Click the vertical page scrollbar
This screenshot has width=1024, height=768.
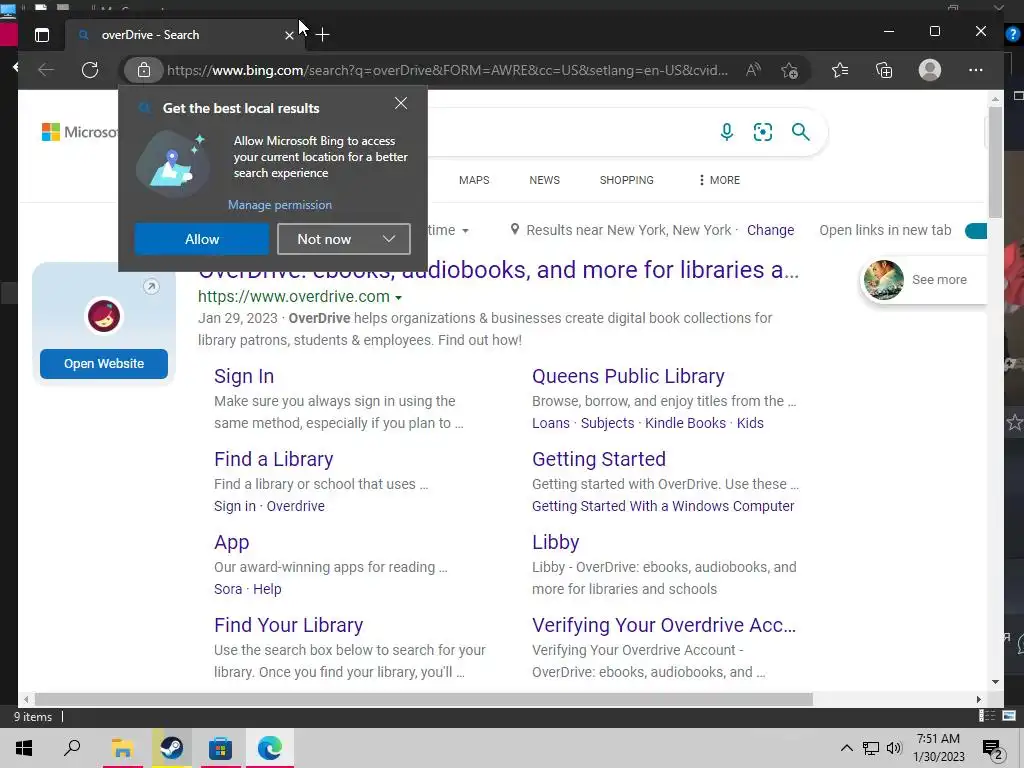[995, 162]
